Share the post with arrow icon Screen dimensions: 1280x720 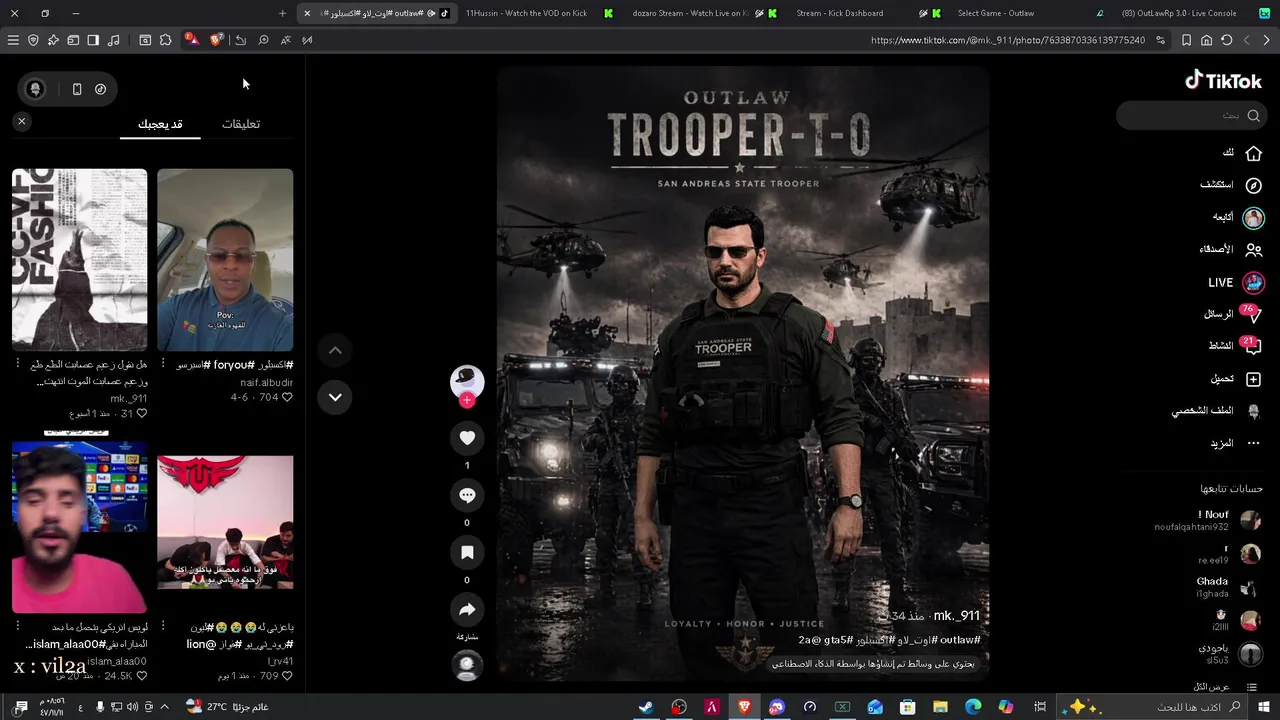click(x=467, y=610)
